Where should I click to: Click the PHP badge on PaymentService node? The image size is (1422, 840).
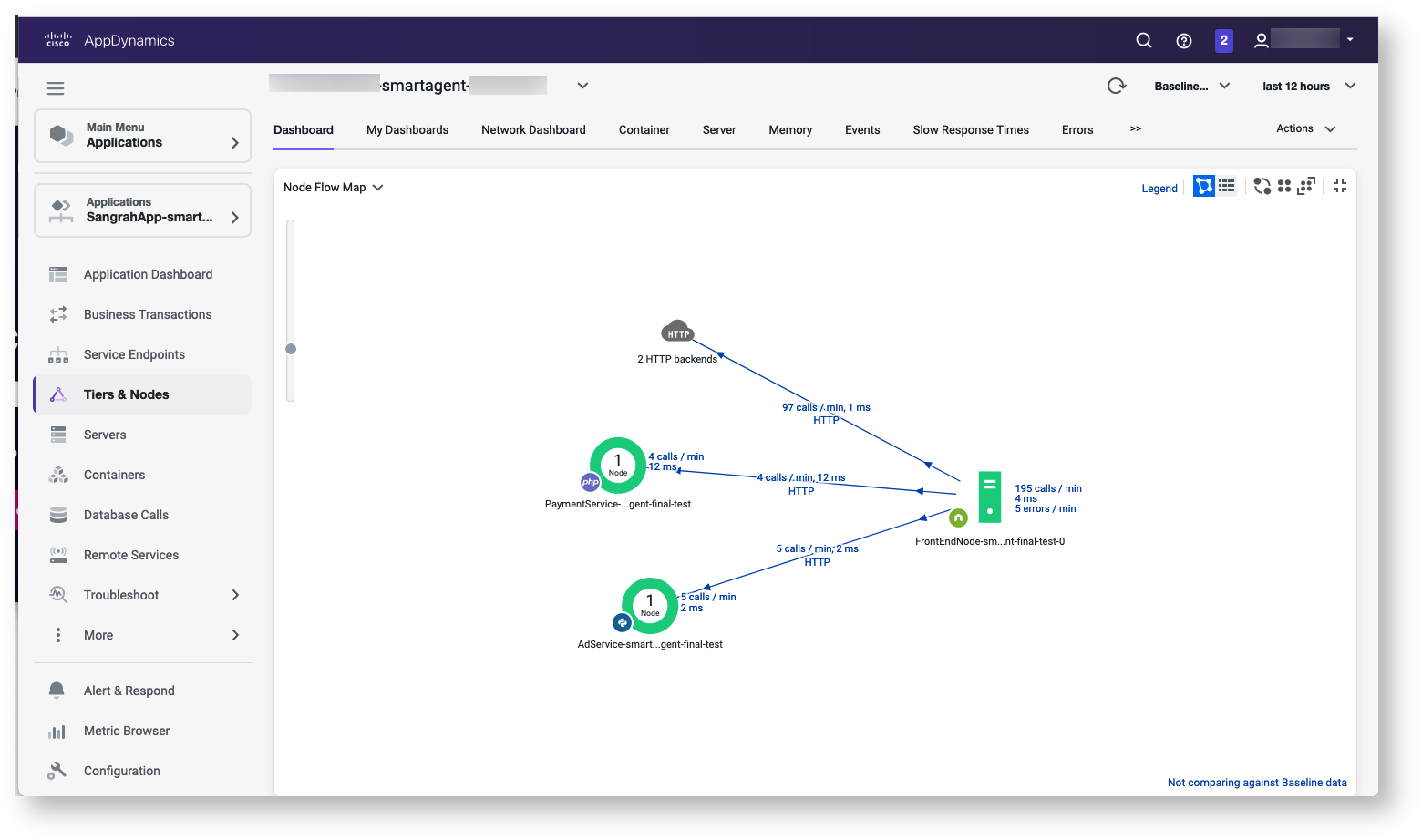[x=591, y=482]
